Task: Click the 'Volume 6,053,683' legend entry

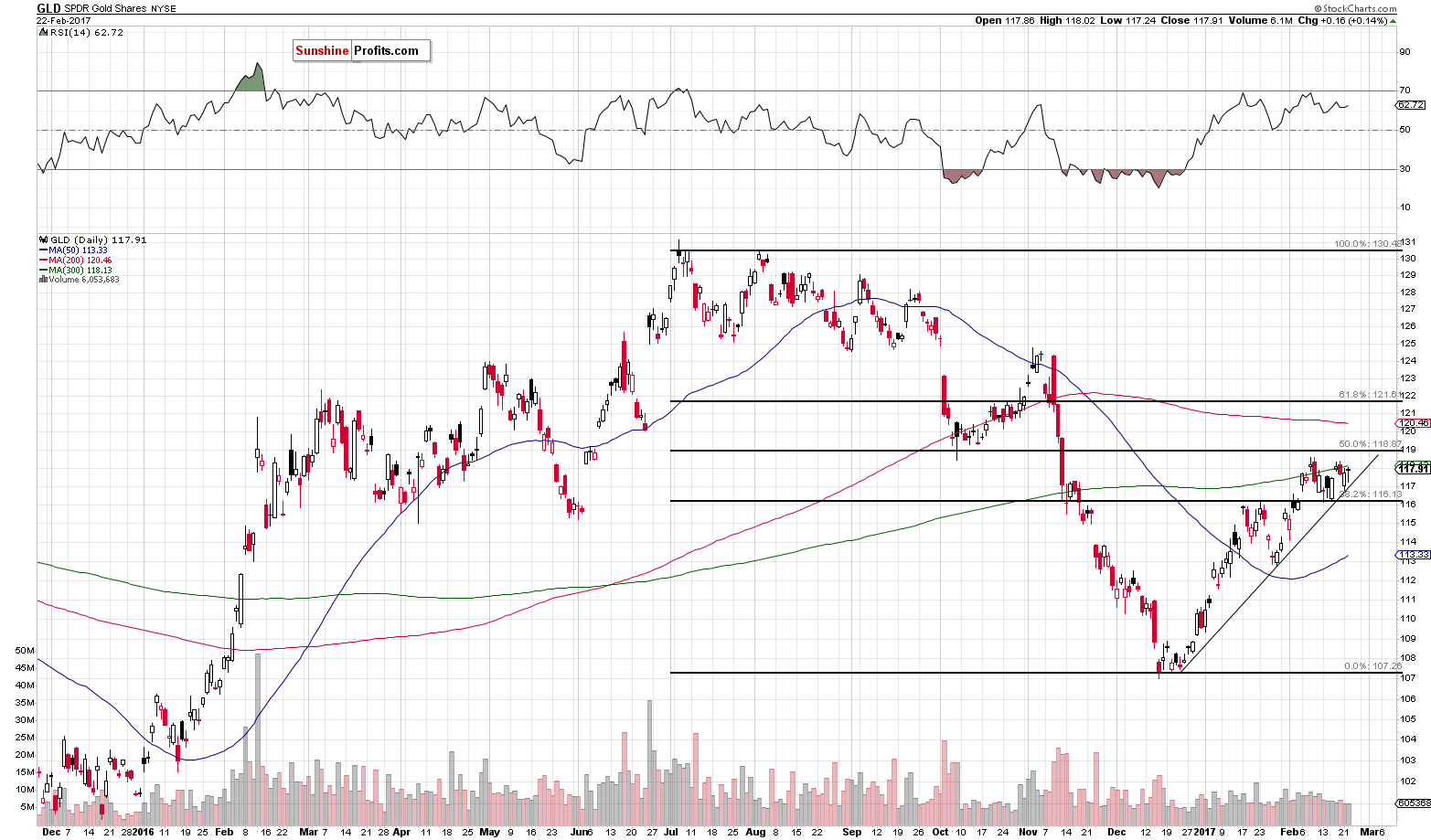Action: pyautogui.click(x=82, y=280)
